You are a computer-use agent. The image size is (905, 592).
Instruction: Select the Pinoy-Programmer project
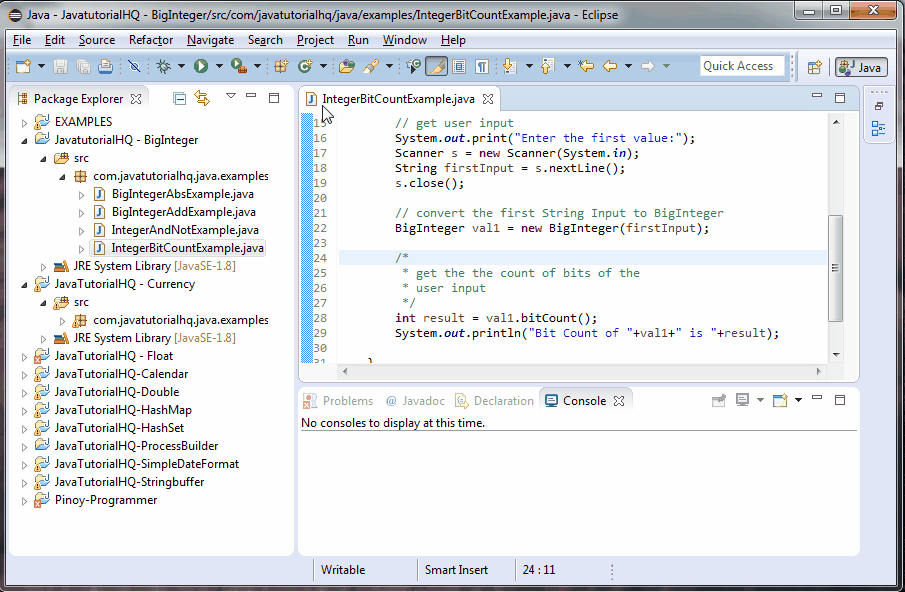pyautogui.click(x=106, y=500)
